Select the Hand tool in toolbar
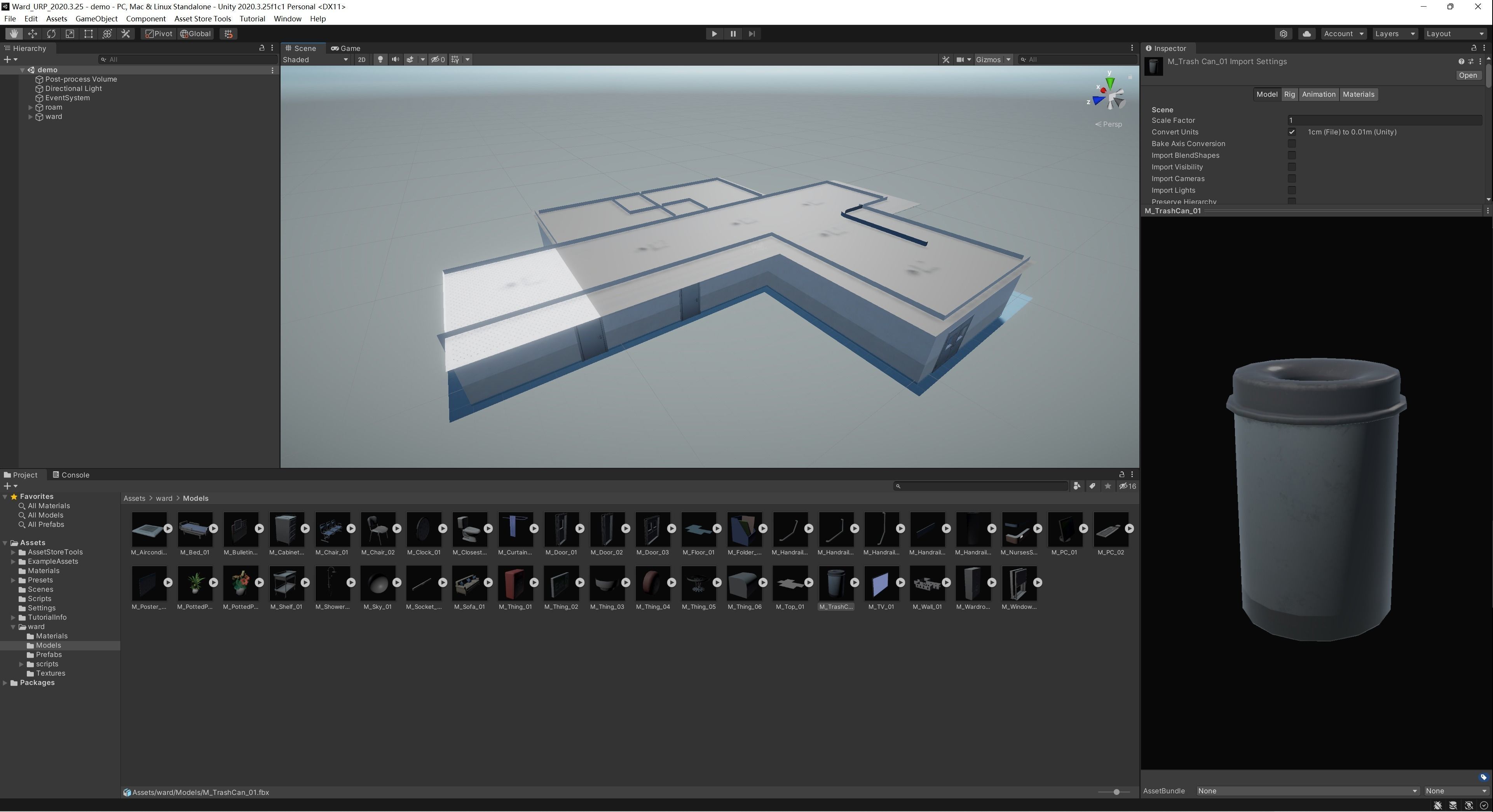Screen dimensions: 1493x812 click(14, 34)
